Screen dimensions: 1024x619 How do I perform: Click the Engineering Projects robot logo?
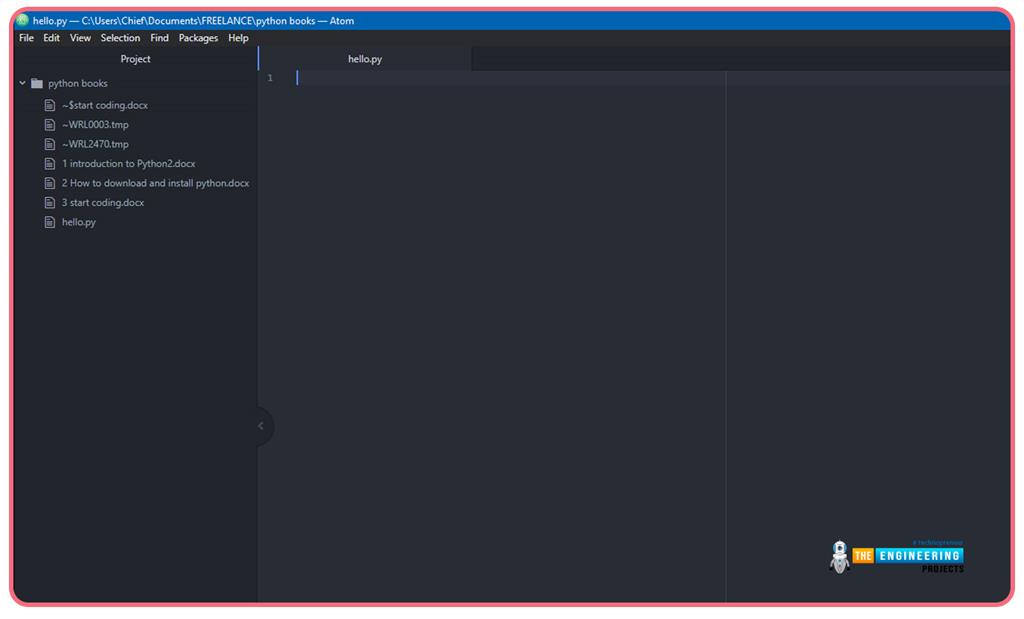839,557
